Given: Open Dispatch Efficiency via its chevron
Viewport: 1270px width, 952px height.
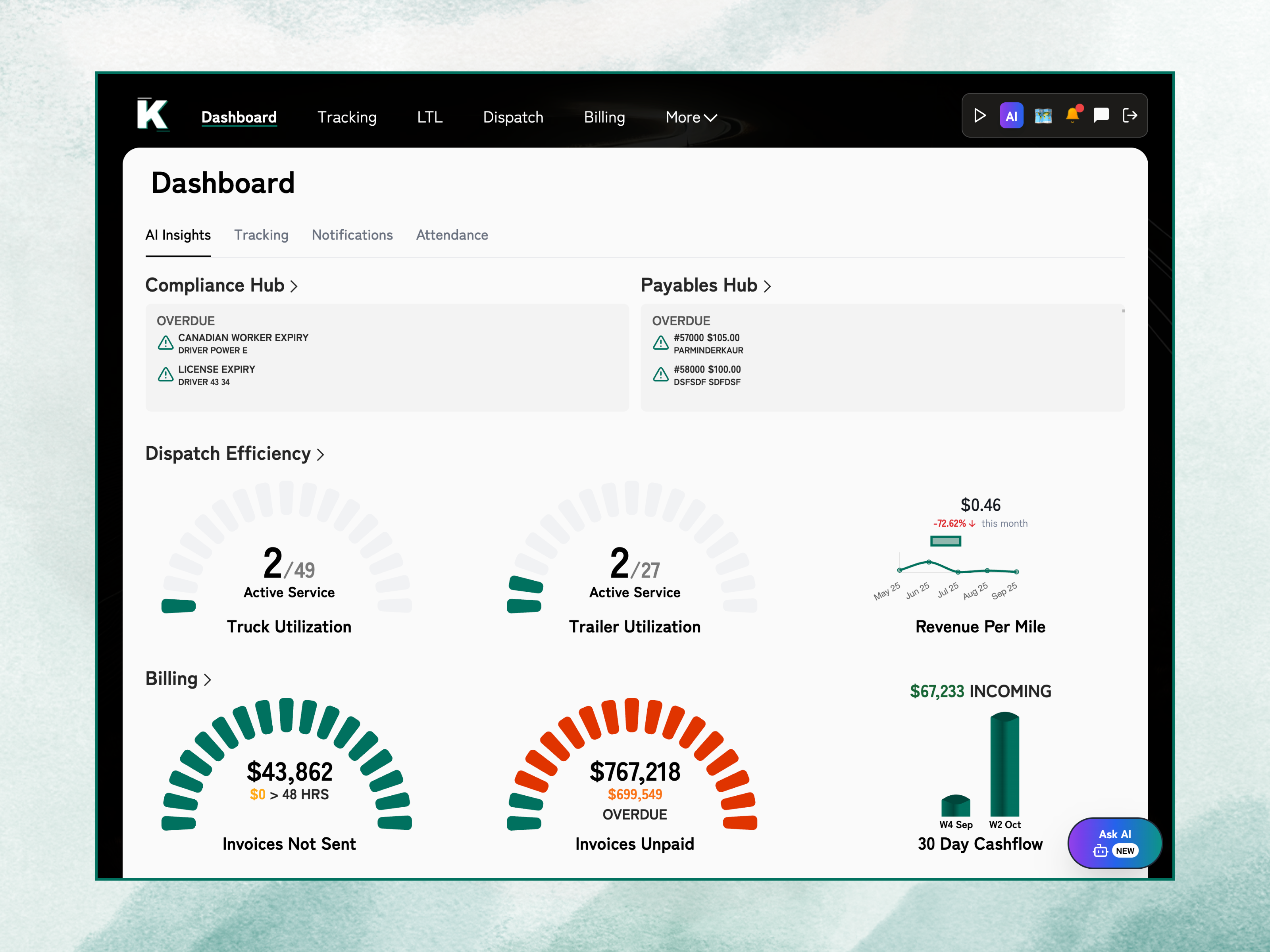Looking at the screenshot, I should [x=320, y=455].
